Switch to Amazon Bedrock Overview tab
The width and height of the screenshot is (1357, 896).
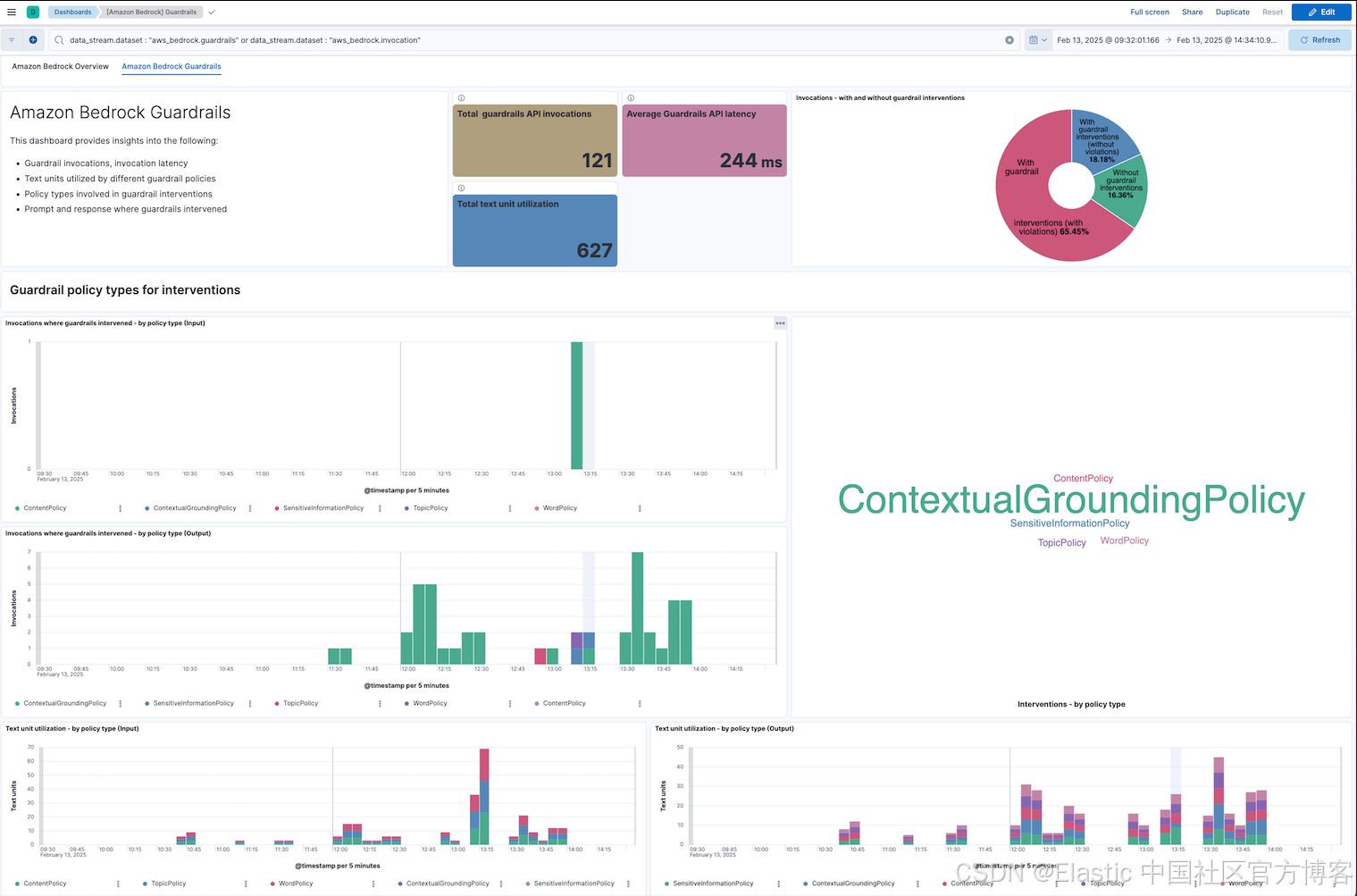pos(61,67)
